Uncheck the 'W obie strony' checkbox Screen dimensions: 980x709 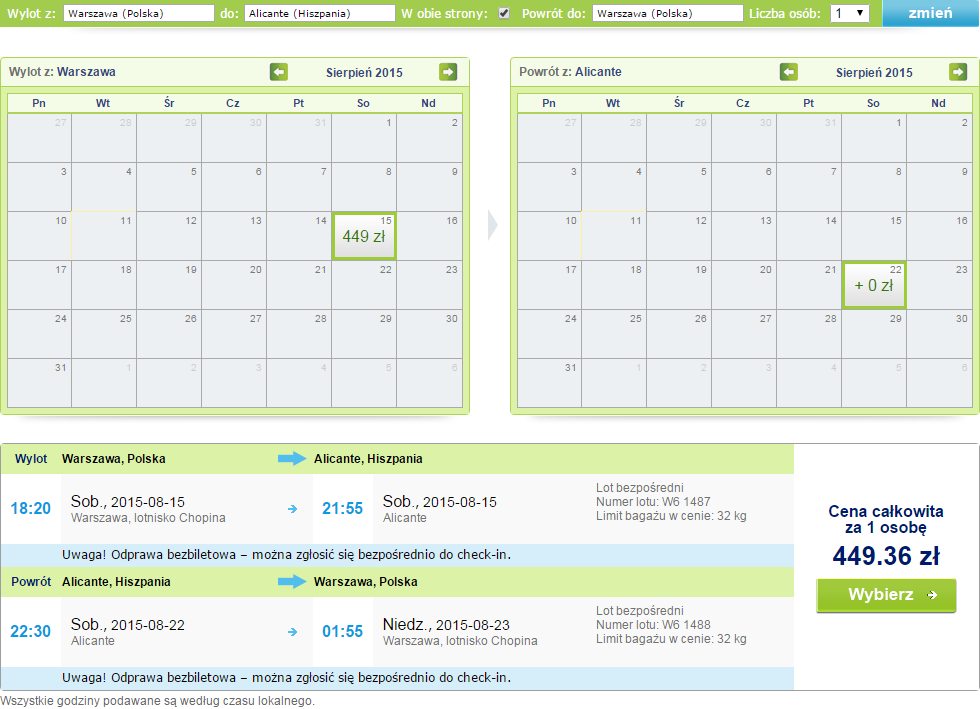click(504, 13)
